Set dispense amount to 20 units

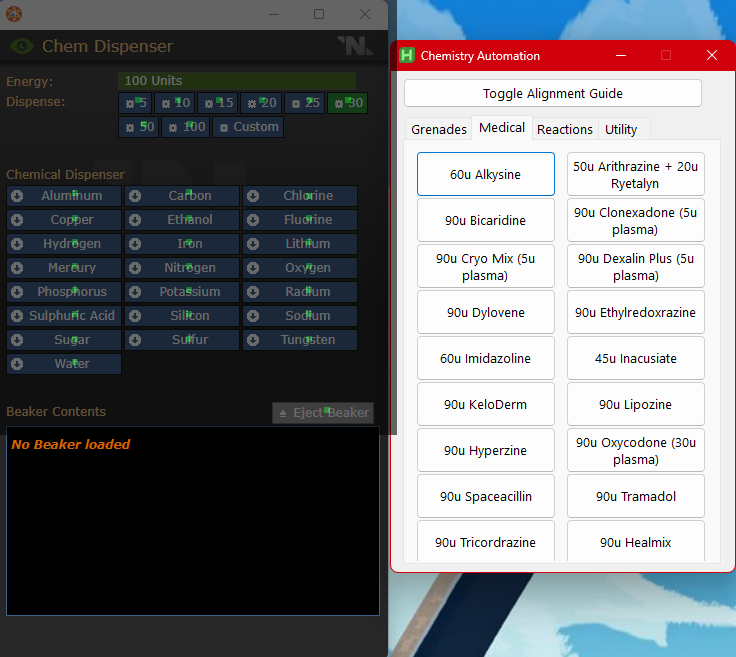tap(261, 103)
